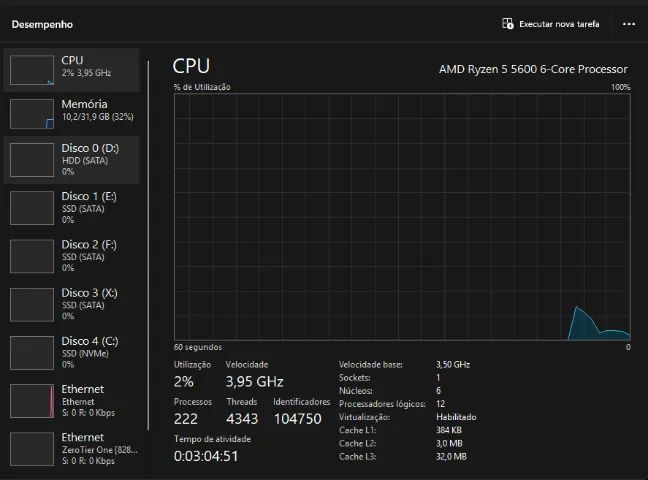Click the Executar nova tarefa icon
Screen dimensions: 648x480
[508, 24]
